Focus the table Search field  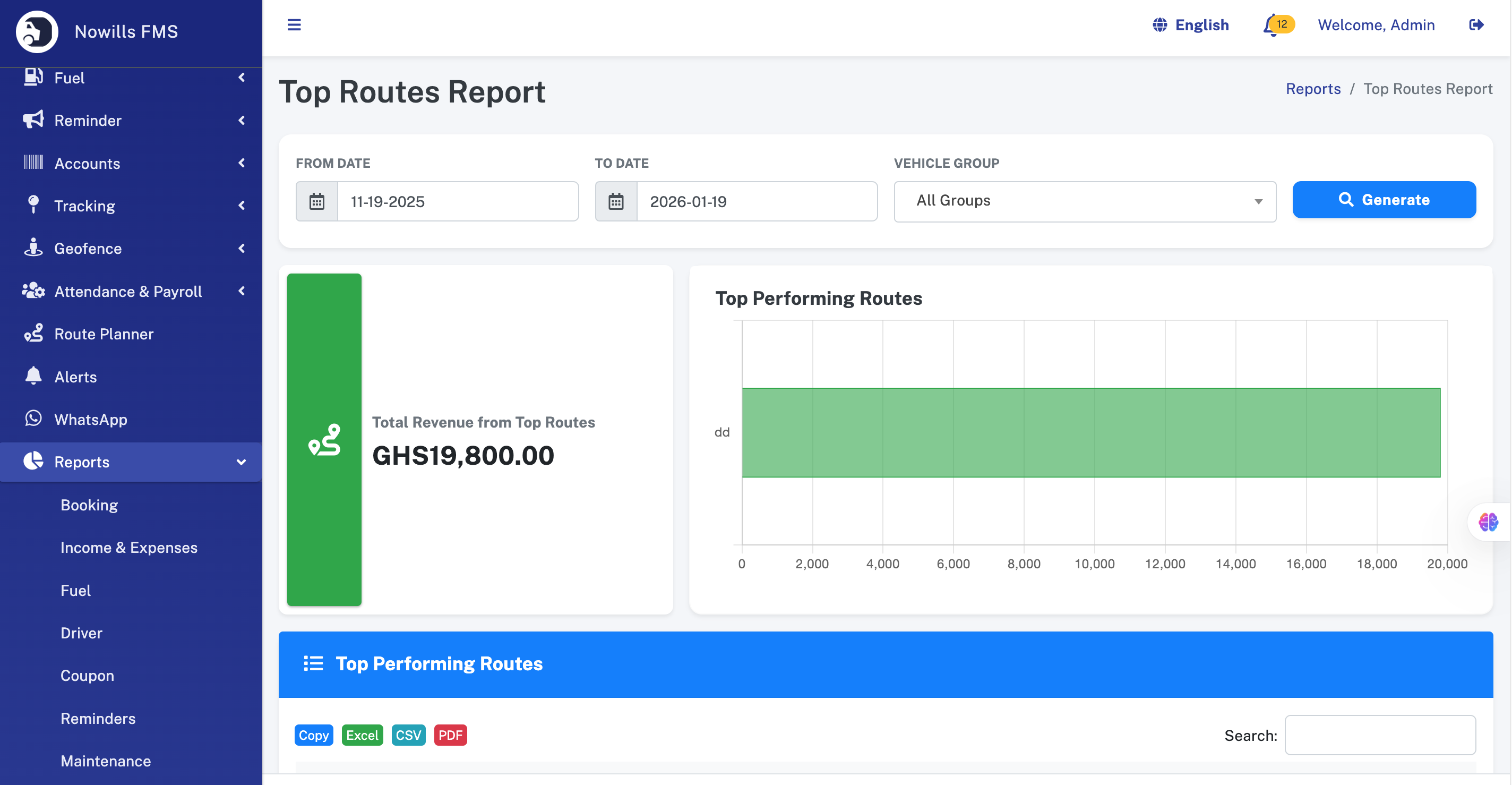pyautogui.click(x=1380, y=735)
